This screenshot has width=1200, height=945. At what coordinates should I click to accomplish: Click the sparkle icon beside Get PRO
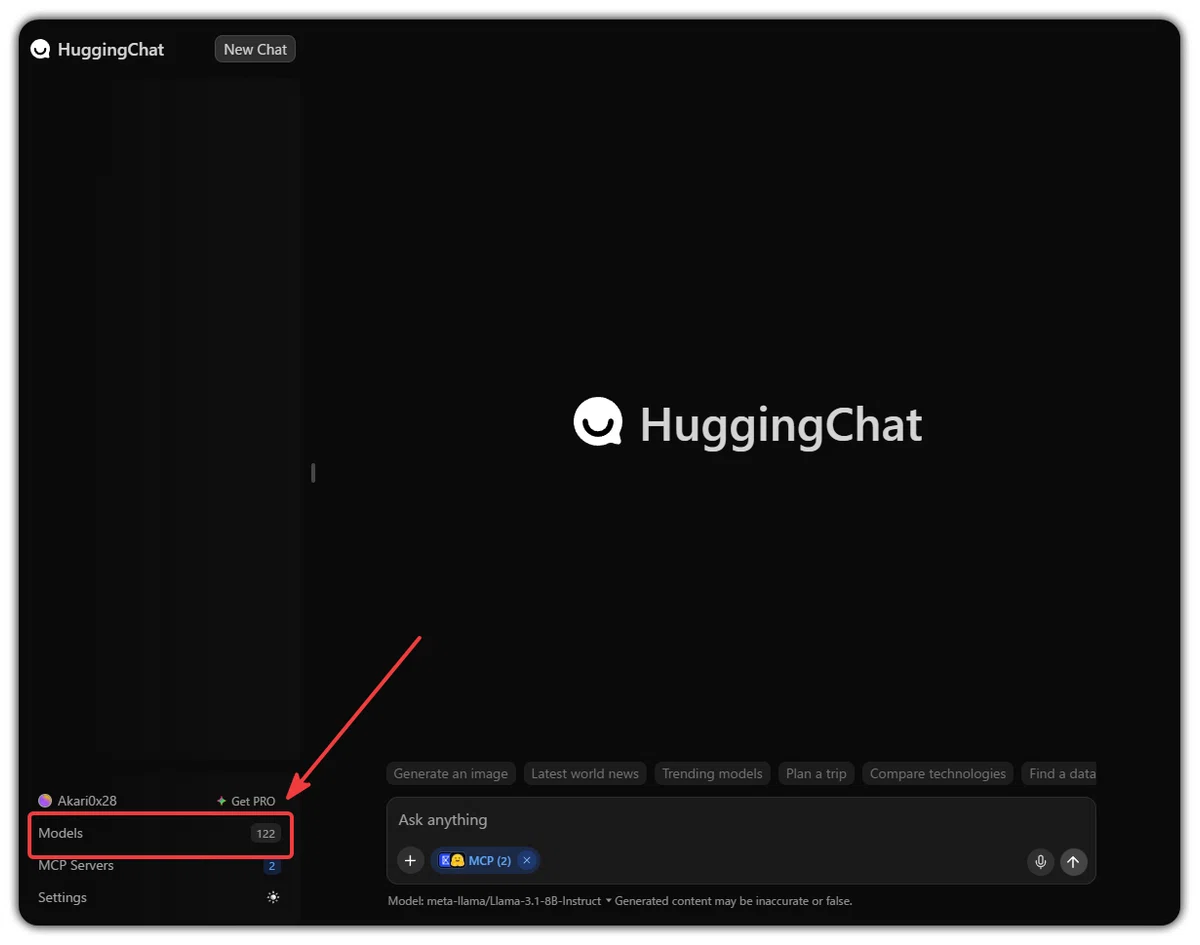tap(222, 801)
